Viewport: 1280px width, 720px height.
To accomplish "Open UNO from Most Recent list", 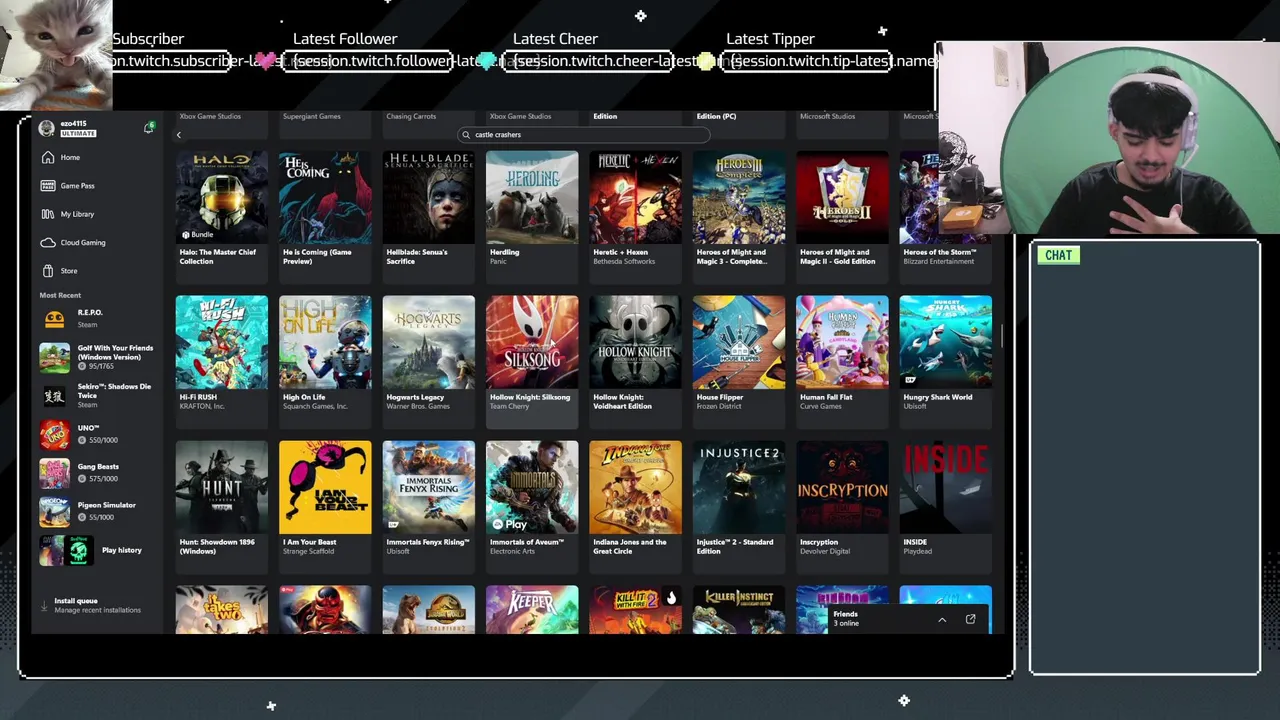I will coord(96,435).
